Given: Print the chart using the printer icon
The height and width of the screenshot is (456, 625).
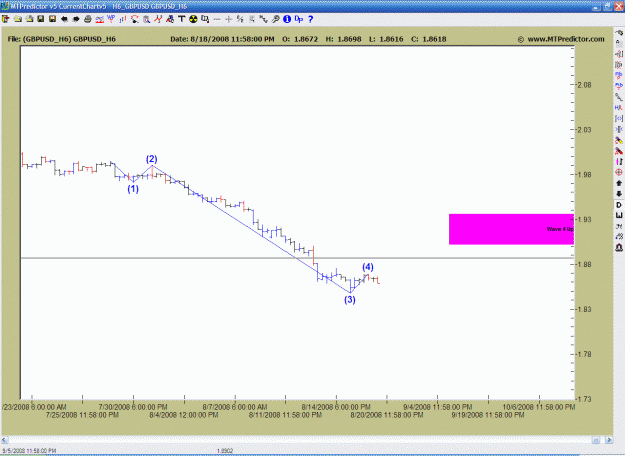Looking at the screenshot, I should click(88, 19).
